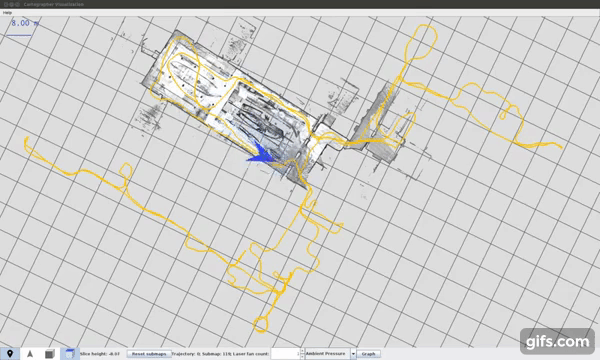This screenshot has width=600, height=360.
Task: Click the Cartographer Visualization title bar text
Action: pos(54,4)
